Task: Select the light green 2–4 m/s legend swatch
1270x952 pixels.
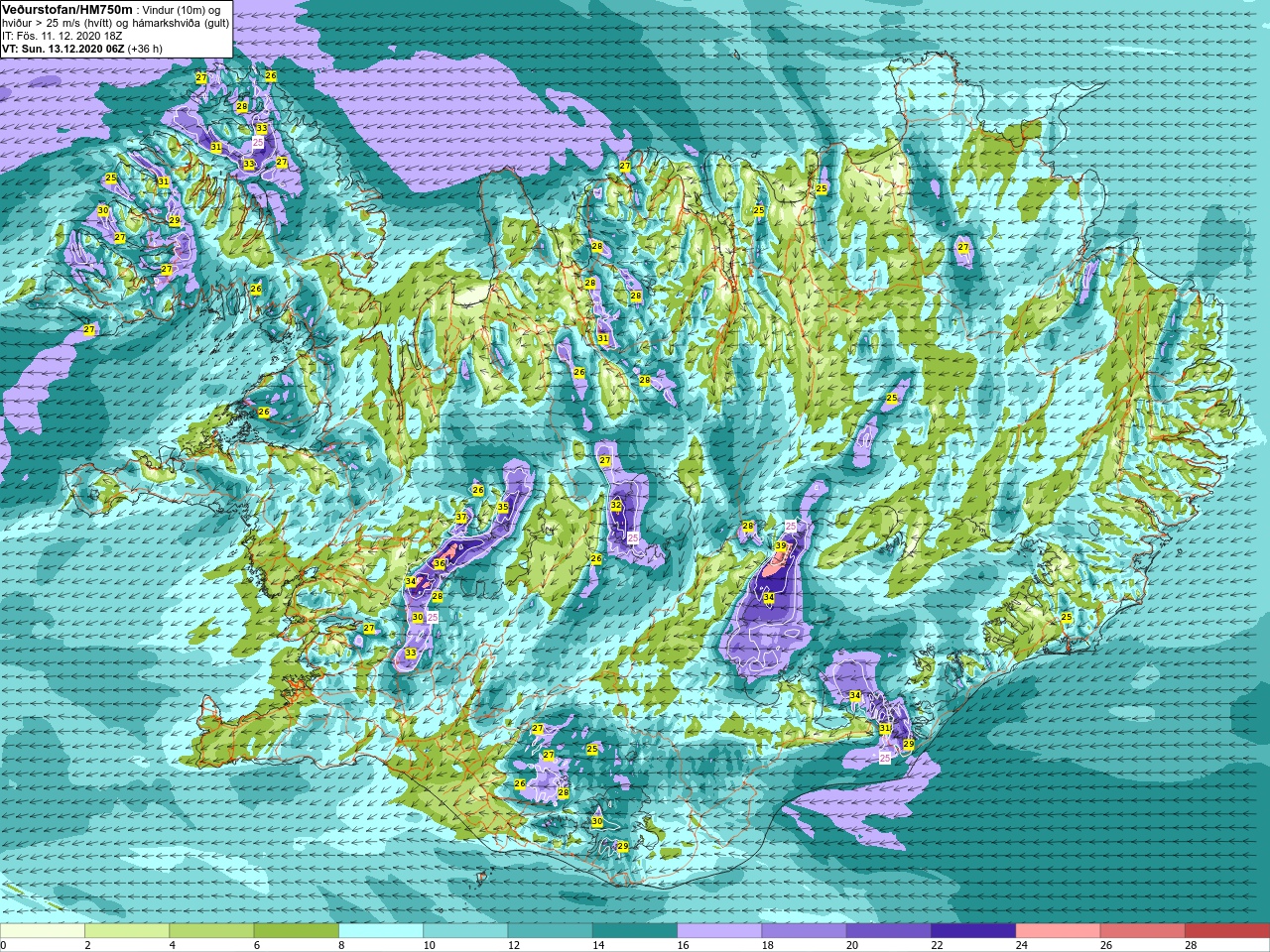Action: (x=127, y=931)
